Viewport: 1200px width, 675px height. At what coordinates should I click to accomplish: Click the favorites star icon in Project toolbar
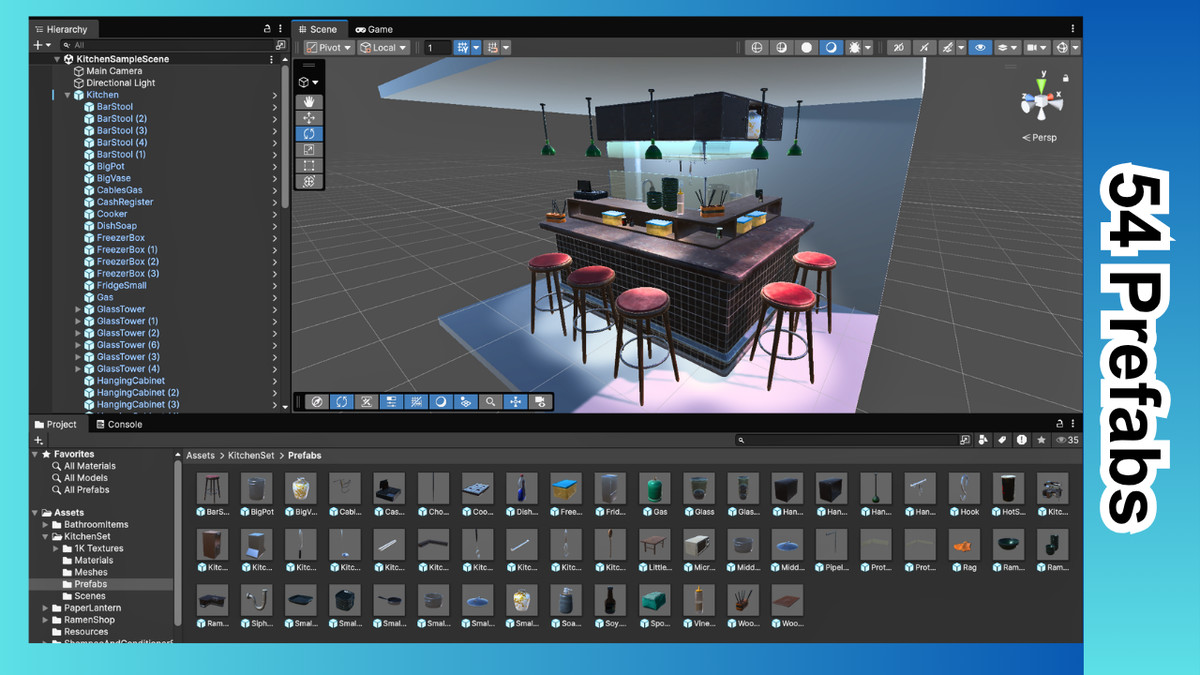[x=1041, y=440]
